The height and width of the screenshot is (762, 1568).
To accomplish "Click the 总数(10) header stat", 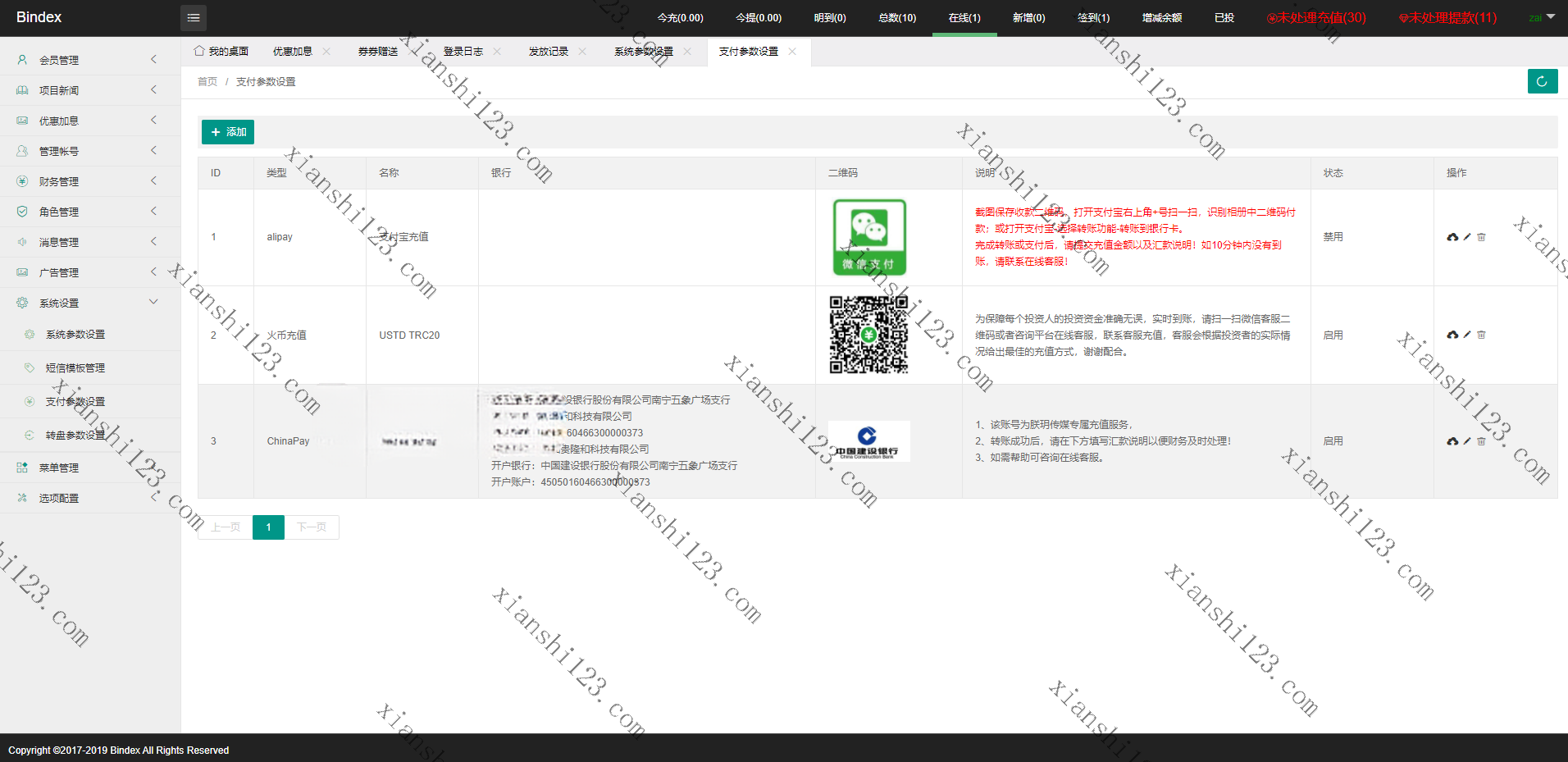I will tap(897, 17).
